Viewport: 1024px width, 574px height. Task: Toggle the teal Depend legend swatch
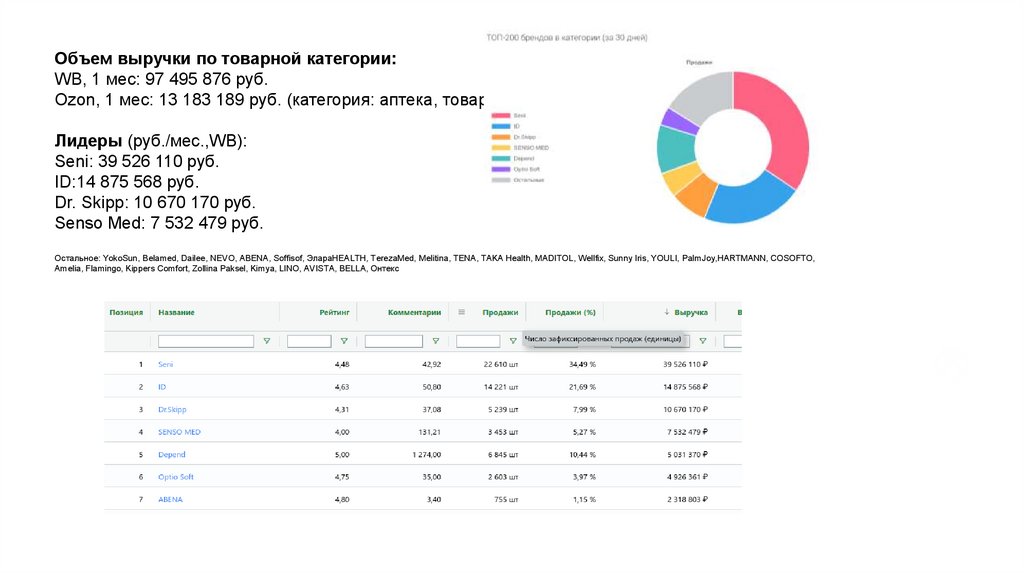click(x=500, y=158)
